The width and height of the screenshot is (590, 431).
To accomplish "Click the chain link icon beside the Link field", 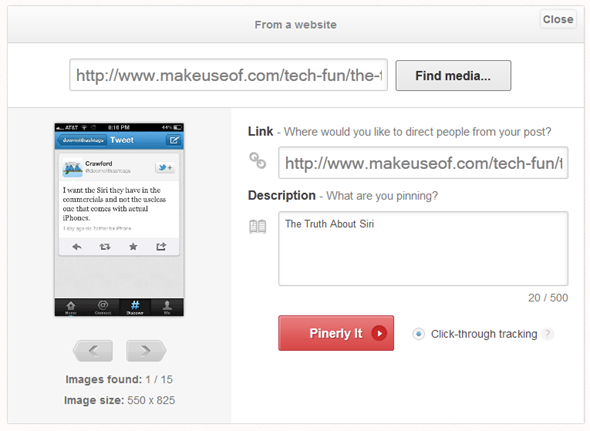I will pyautogui.click(x=258, y=160).
